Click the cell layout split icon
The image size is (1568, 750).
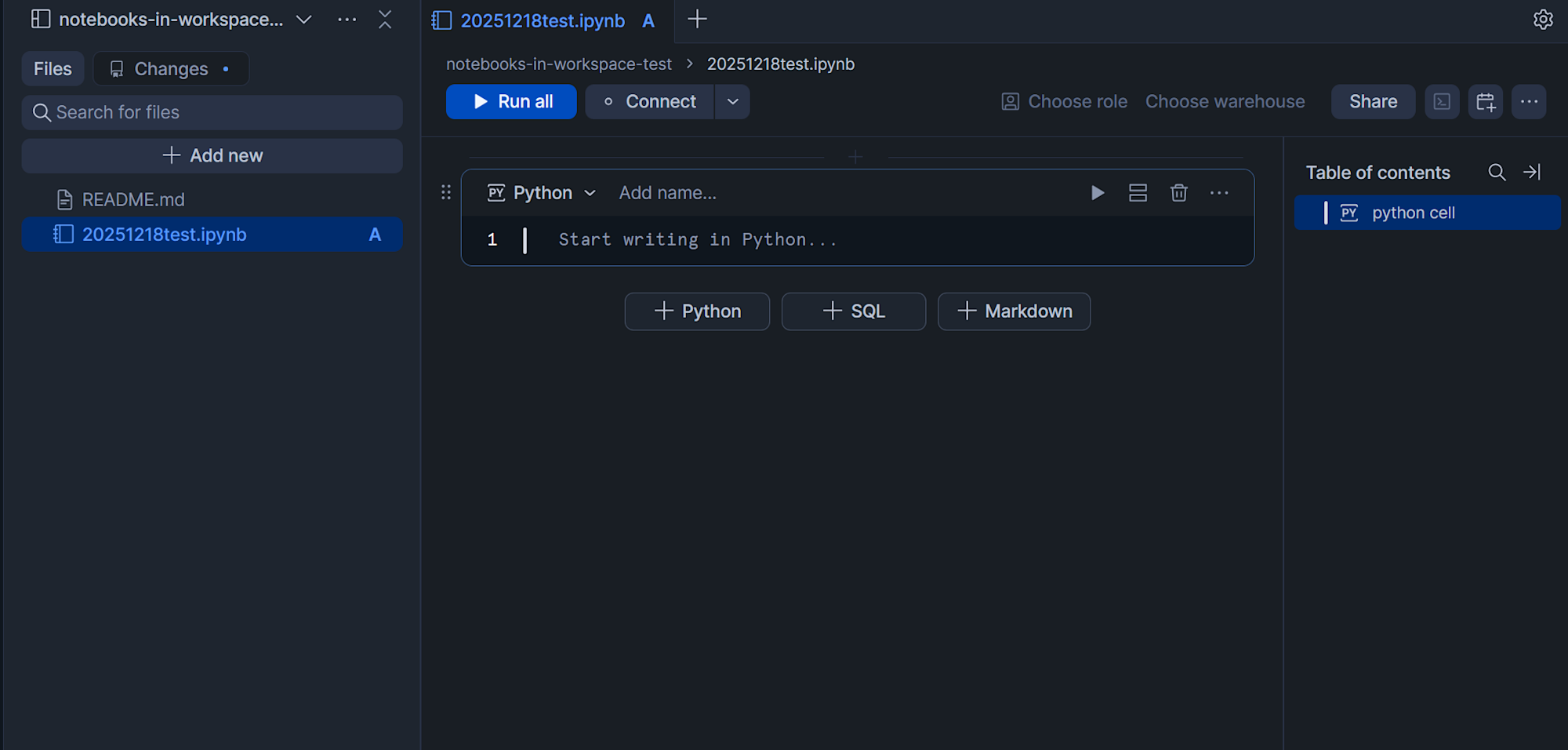coord(1138,193)
